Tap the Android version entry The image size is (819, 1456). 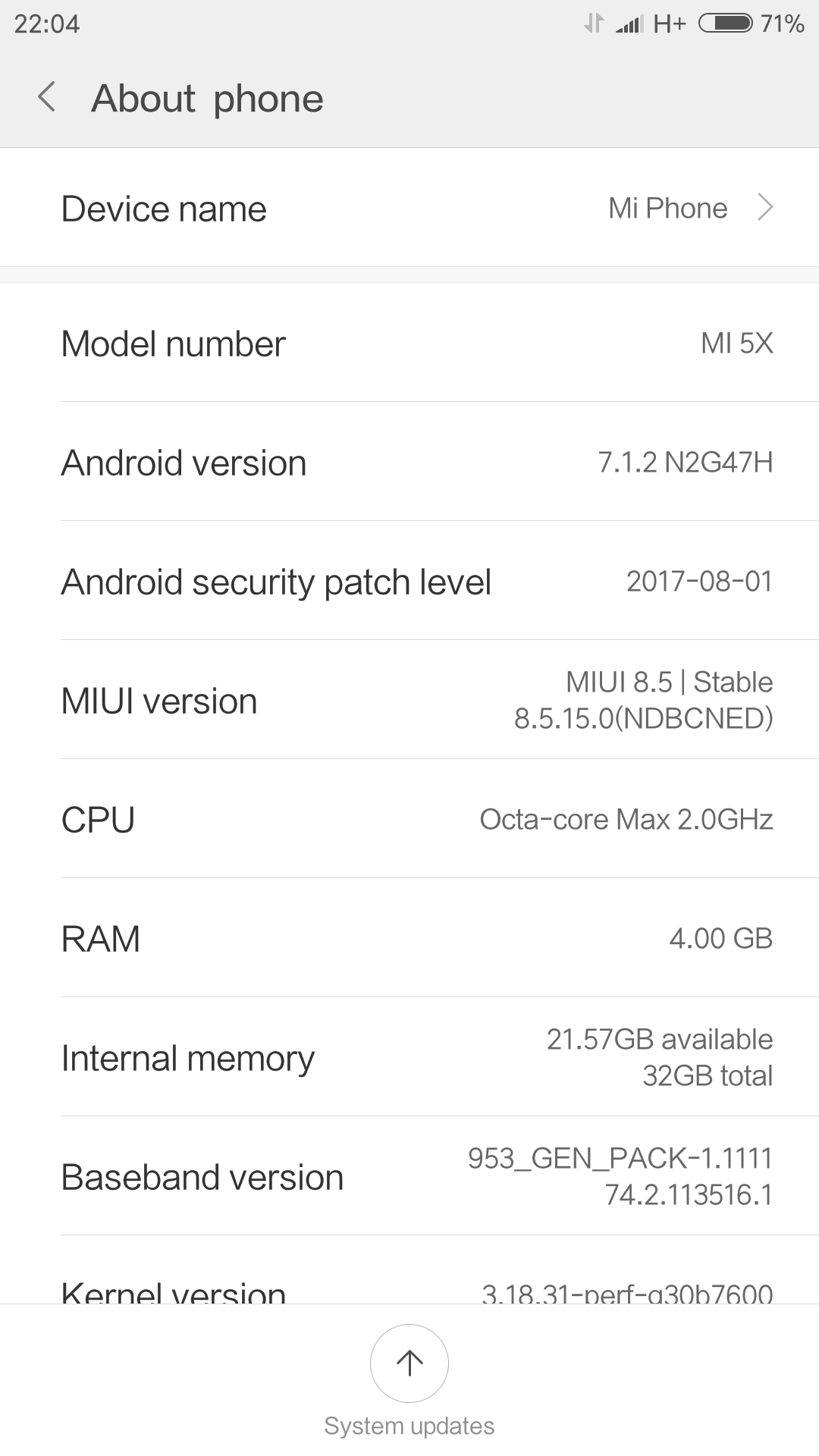click(x=409, y=463)
